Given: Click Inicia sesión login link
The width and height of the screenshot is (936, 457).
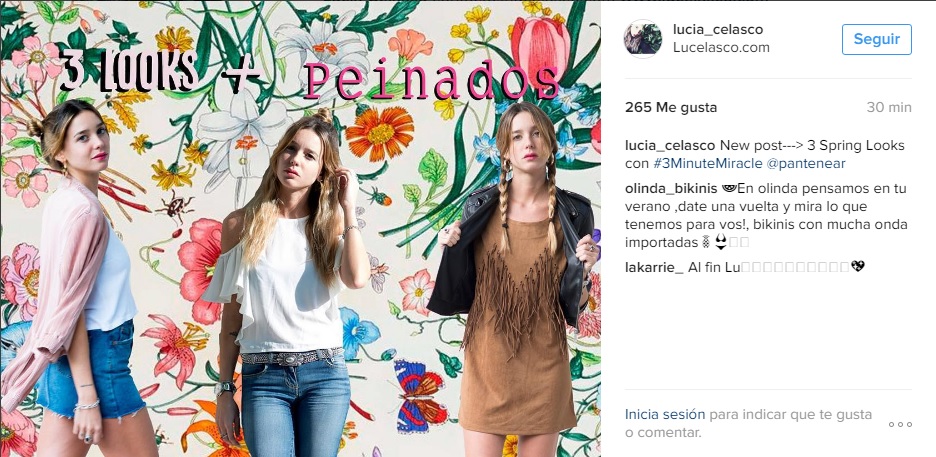Looking at the screenshot, I should tap(665, 414).
